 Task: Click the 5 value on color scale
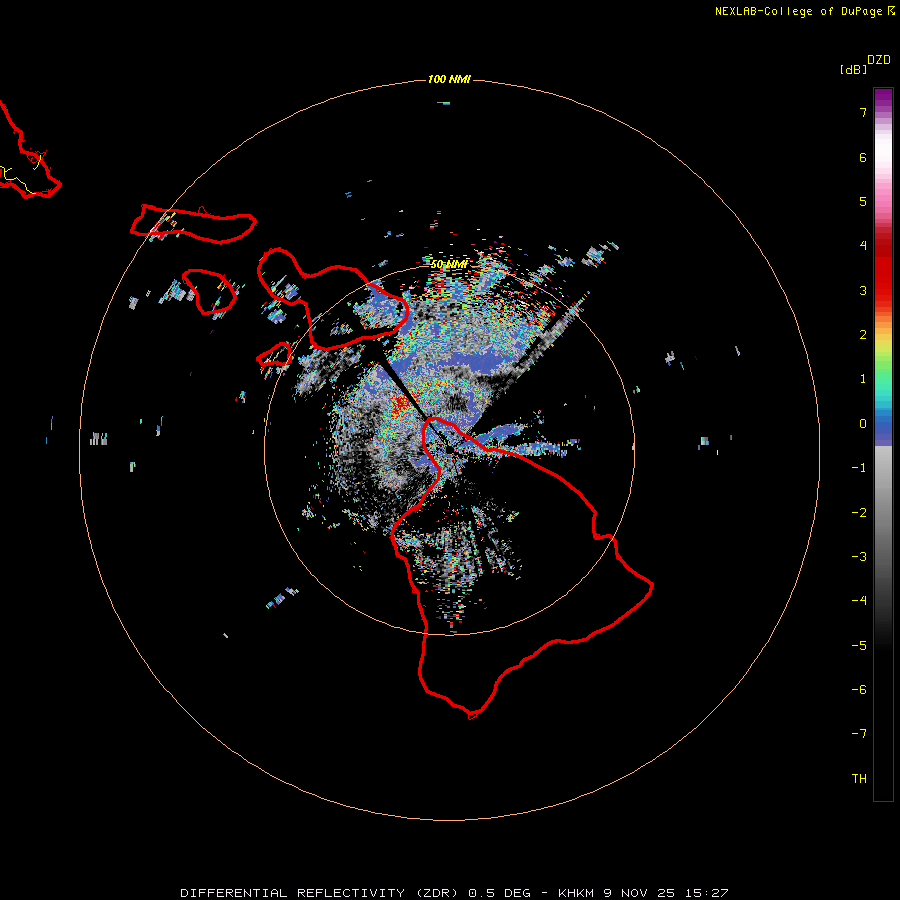(863, 201)
